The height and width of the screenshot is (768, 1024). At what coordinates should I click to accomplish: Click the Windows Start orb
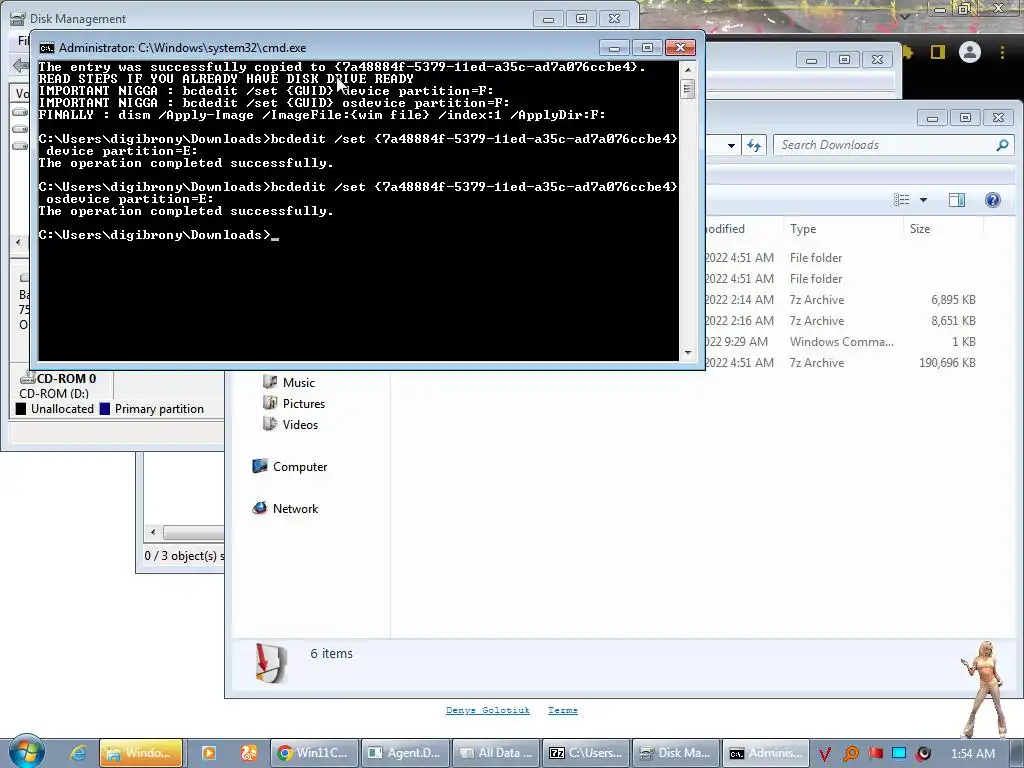point(27,751)
